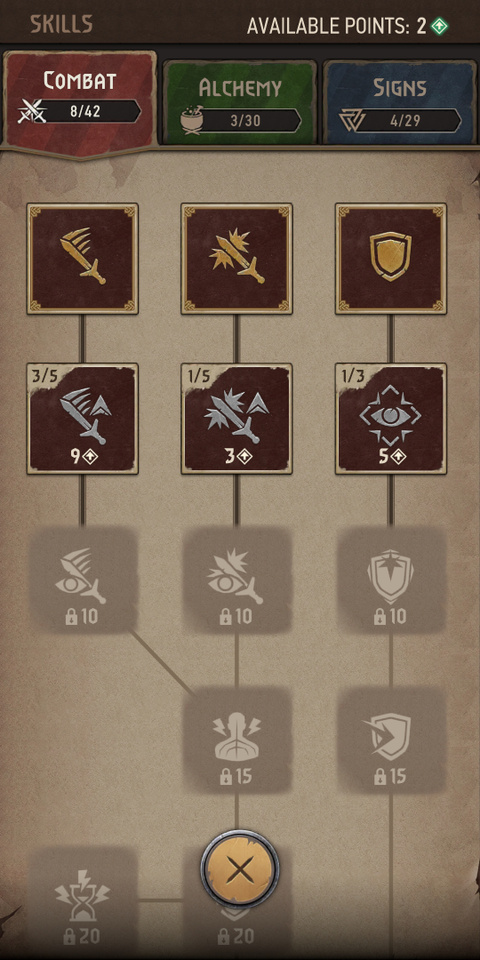The image size is (480, 960).
Task: Tap the Alchemy 3/30 progress bar
Action: click(x=246, y=121)
